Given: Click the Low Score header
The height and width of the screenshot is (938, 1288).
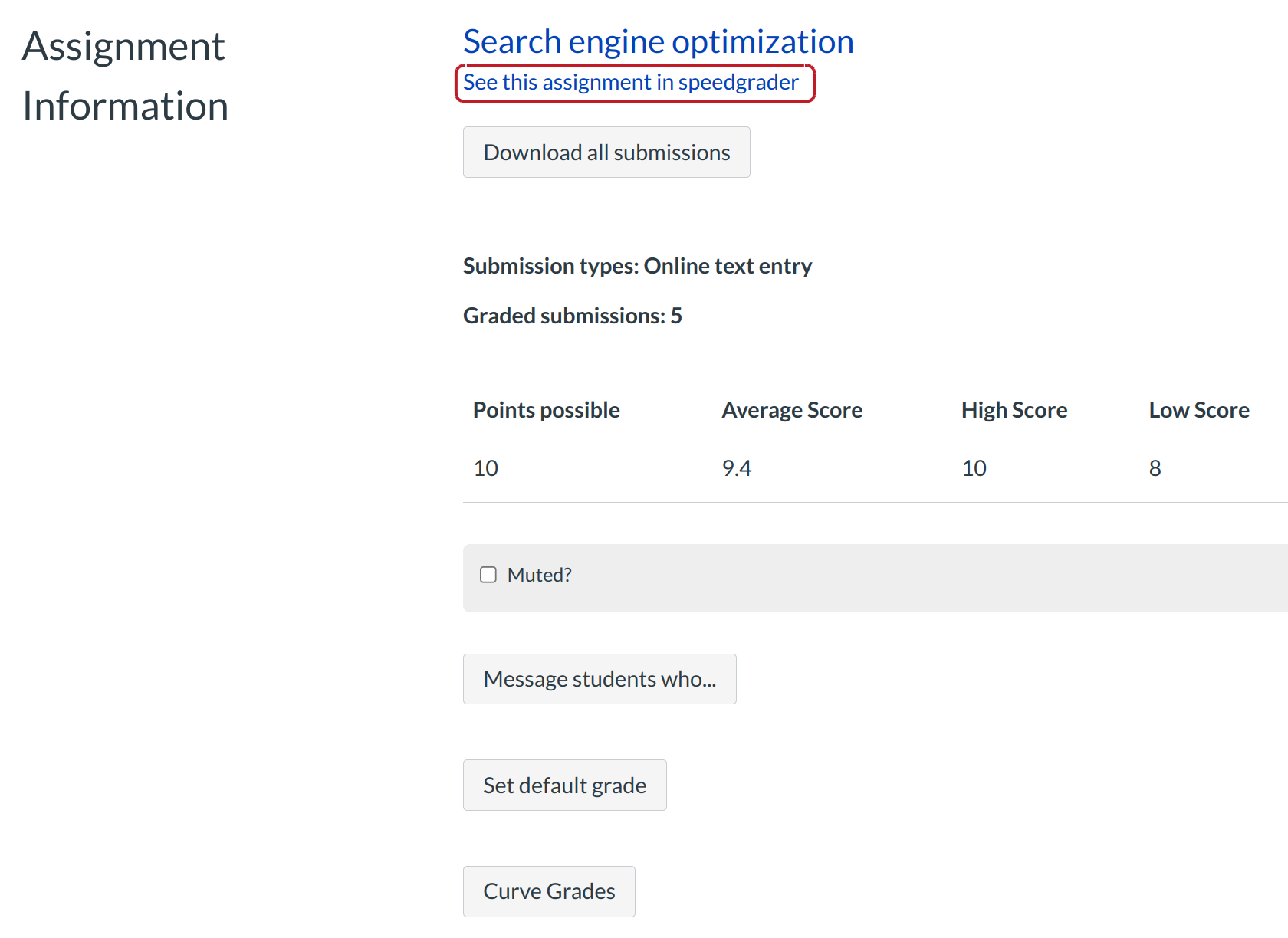Looking at the screenshot, I should click(x=1198, y=410).
